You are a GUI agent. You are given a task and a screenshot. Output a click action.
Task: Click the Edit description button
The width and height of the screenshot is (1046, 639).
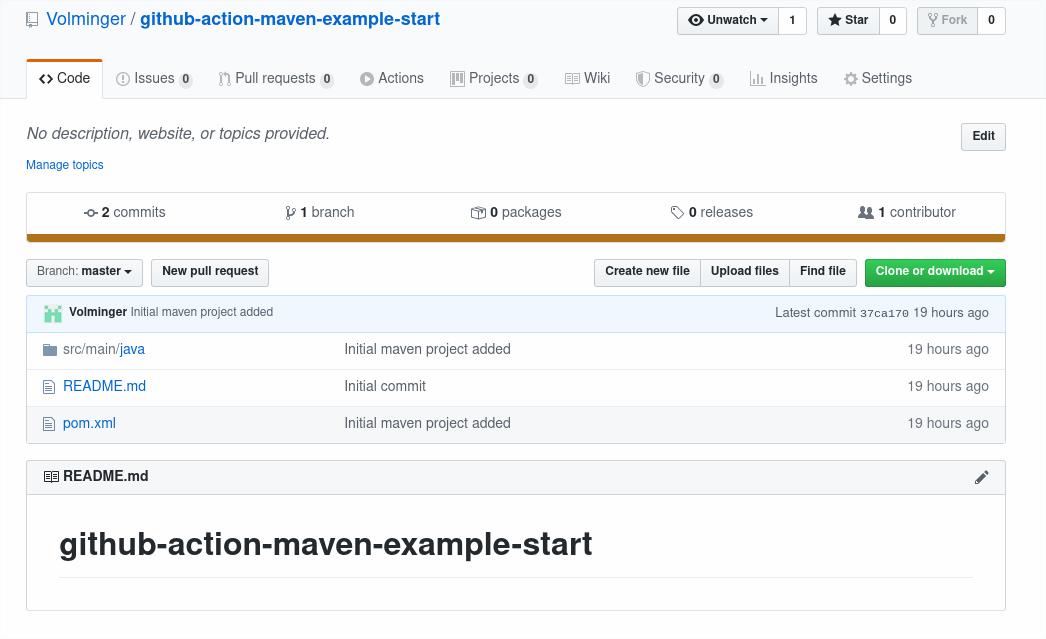(983, 136)
